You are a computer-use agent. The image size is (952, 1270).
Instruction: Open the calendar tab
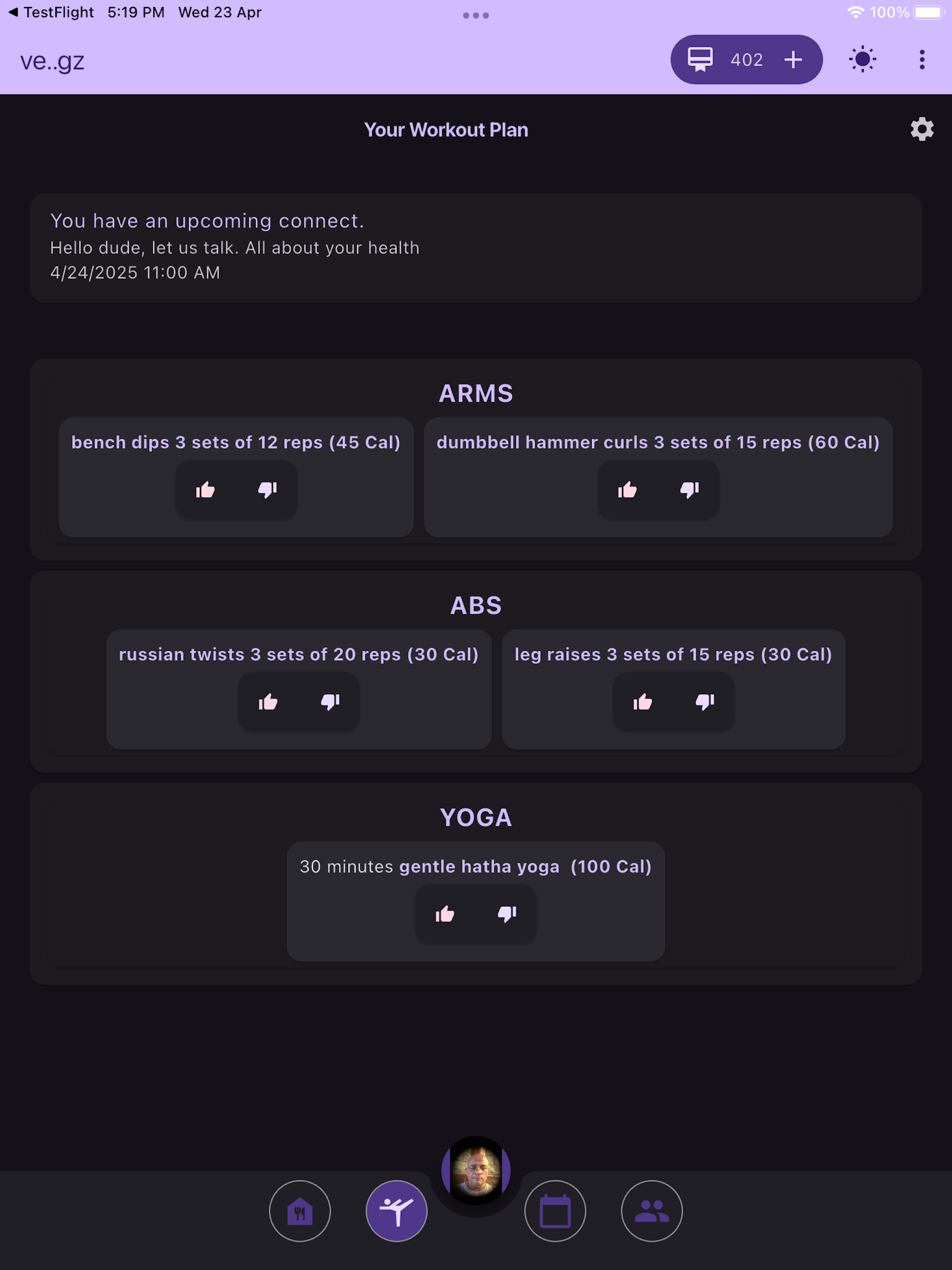[555, 1211]
